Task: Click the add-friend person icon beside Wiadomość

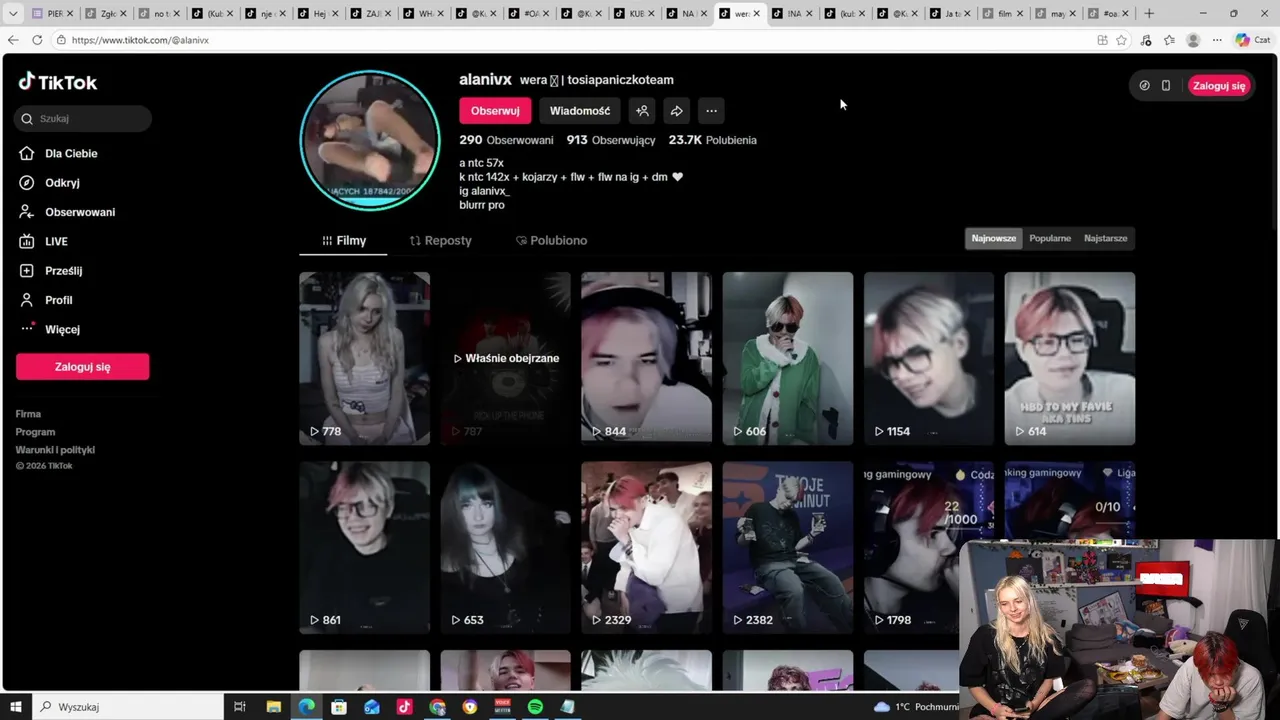Action: [642, 111]
